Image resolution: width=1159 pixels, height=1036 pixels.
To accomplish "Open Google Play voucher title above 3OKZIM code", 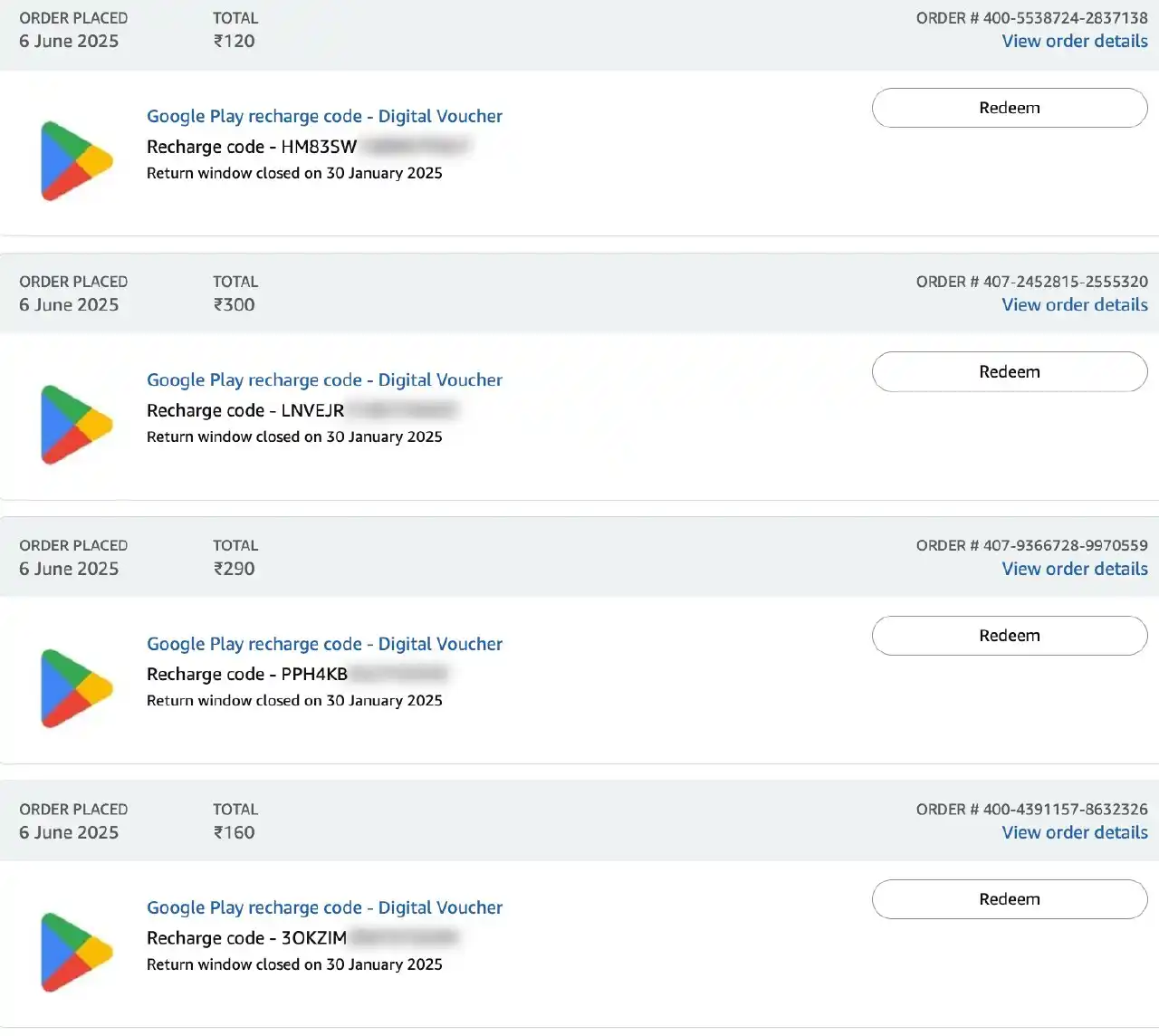I will 324,907.
